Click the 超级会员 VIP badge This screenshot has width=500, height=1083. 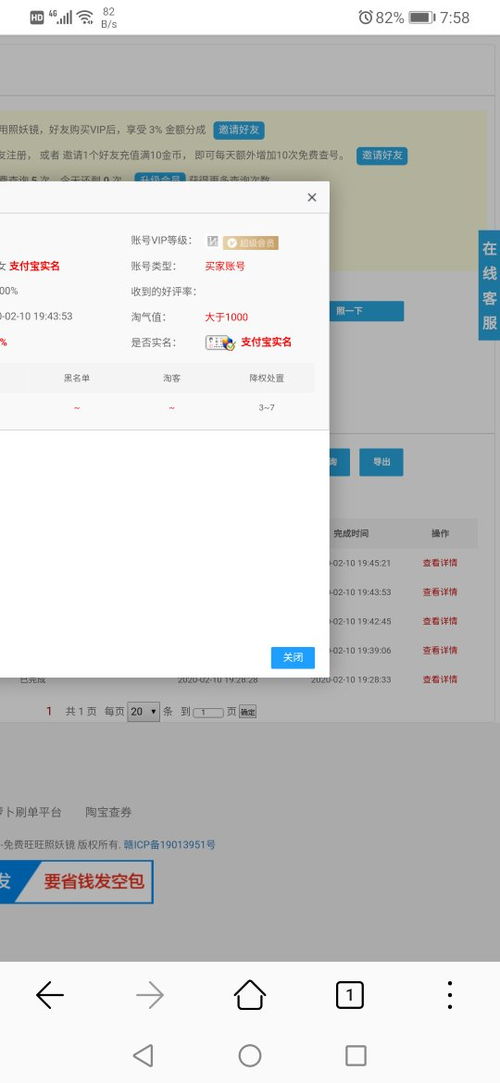point(251,242)
